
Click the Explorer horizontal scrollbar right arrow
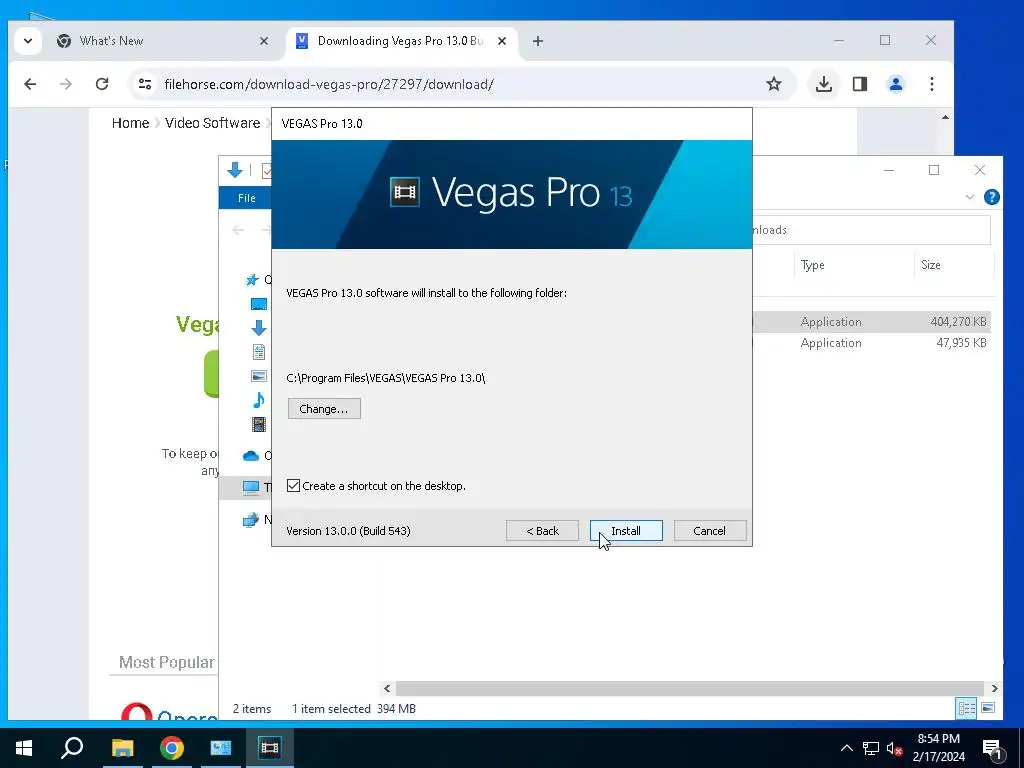click(x=994, y=688)
